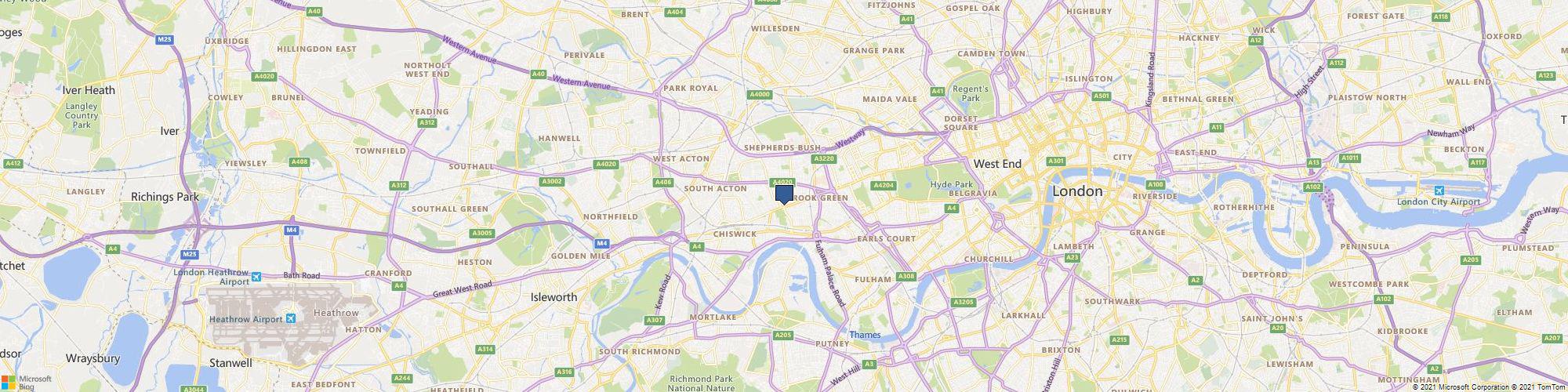The height and width of the screenshot is (392, 1568).
Task: Click the A4204 road shield
Action: tap(884, 186)
